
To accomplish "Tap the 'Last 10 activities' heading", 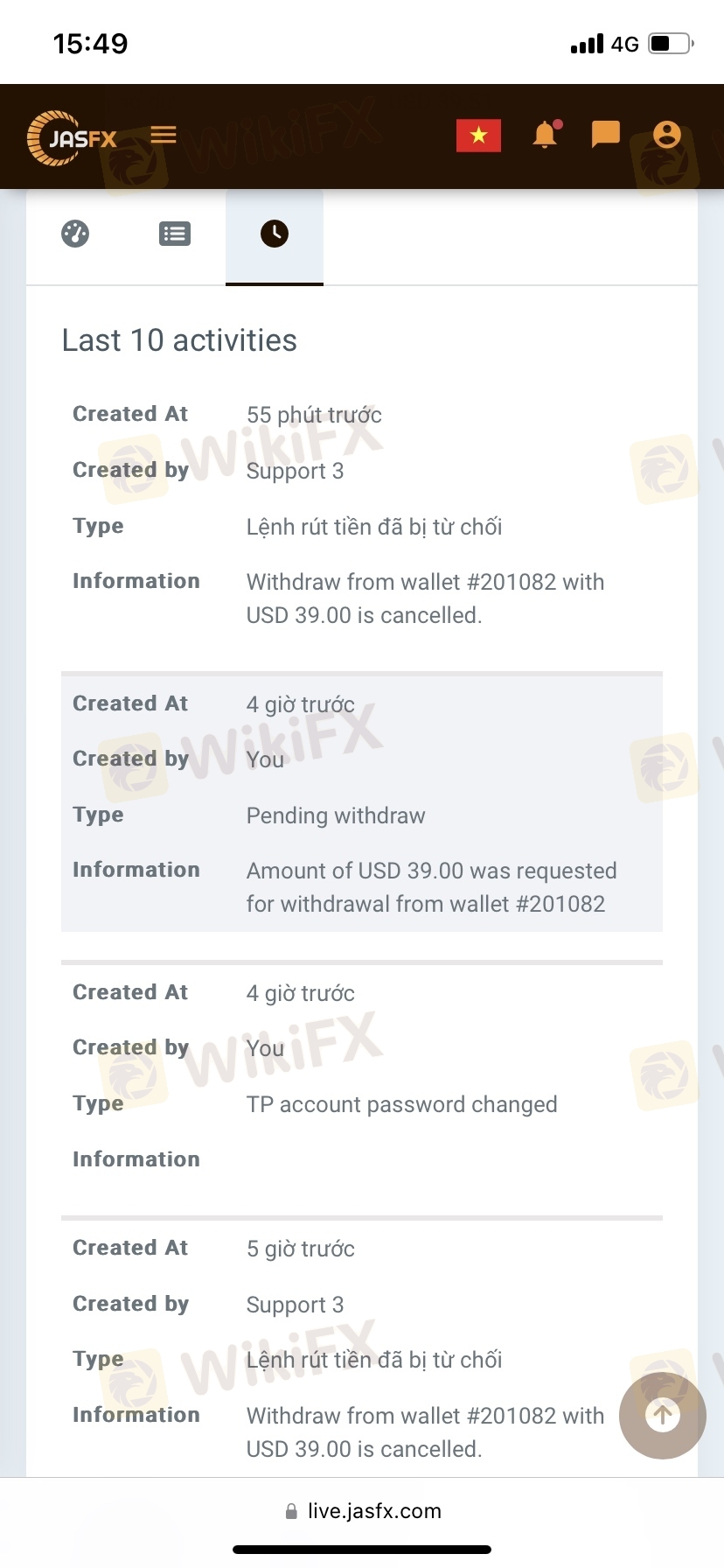I will pos(179,340).
